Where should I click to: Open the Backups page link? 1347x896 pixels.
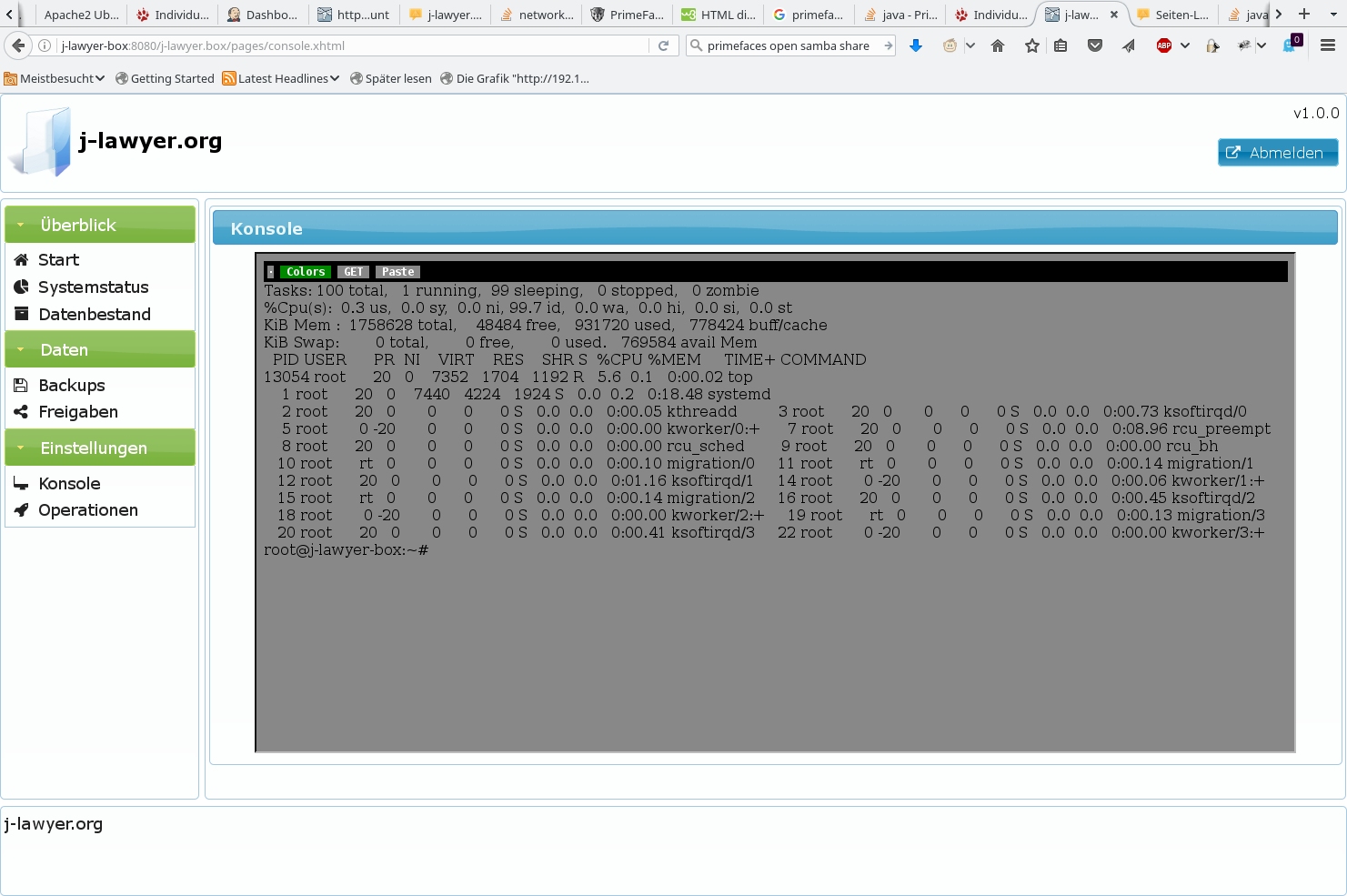pyautogui.click(x=72, y=386)
